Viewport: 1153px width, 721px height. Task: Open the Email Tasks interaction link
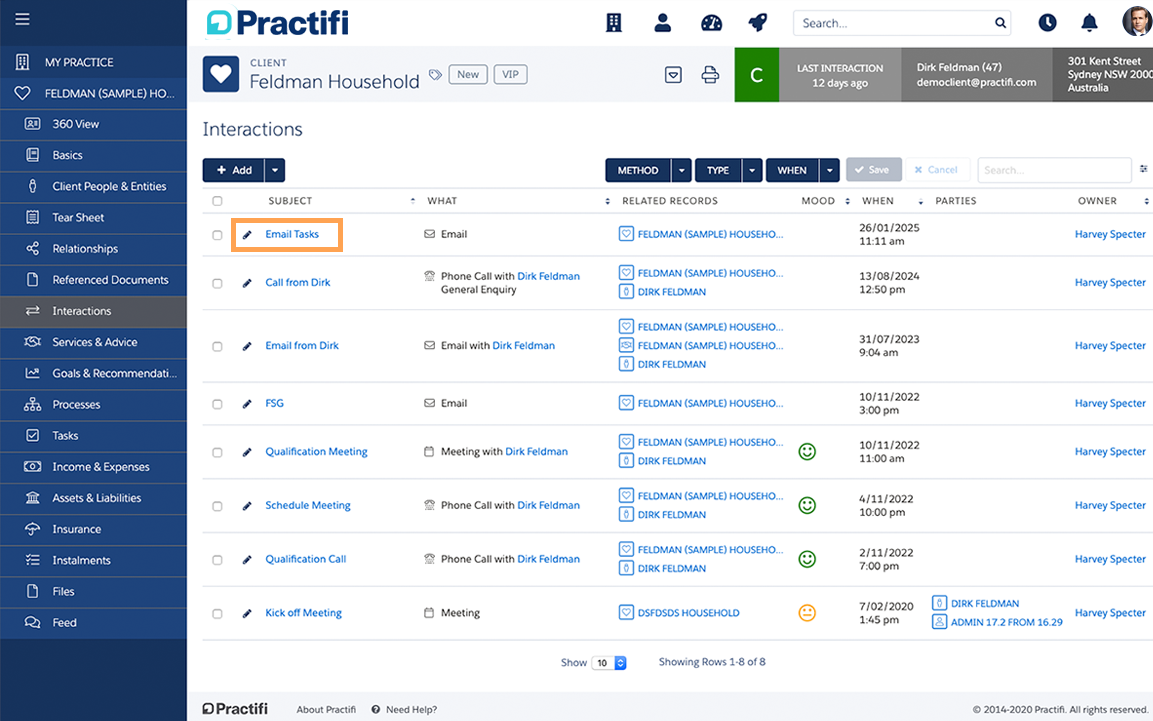(292, 234)
